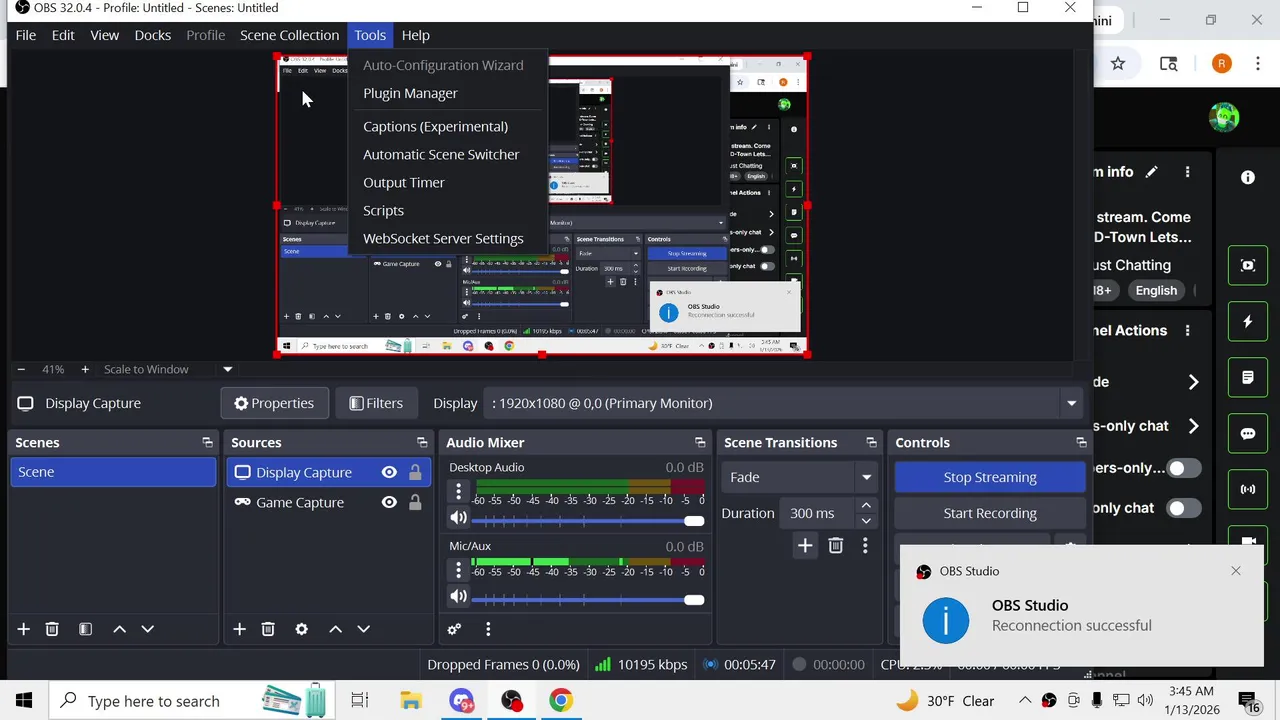Viewport: 1280px width, 720px height.
Task: Remove selected source trash icon
Action: coord(268,629)
